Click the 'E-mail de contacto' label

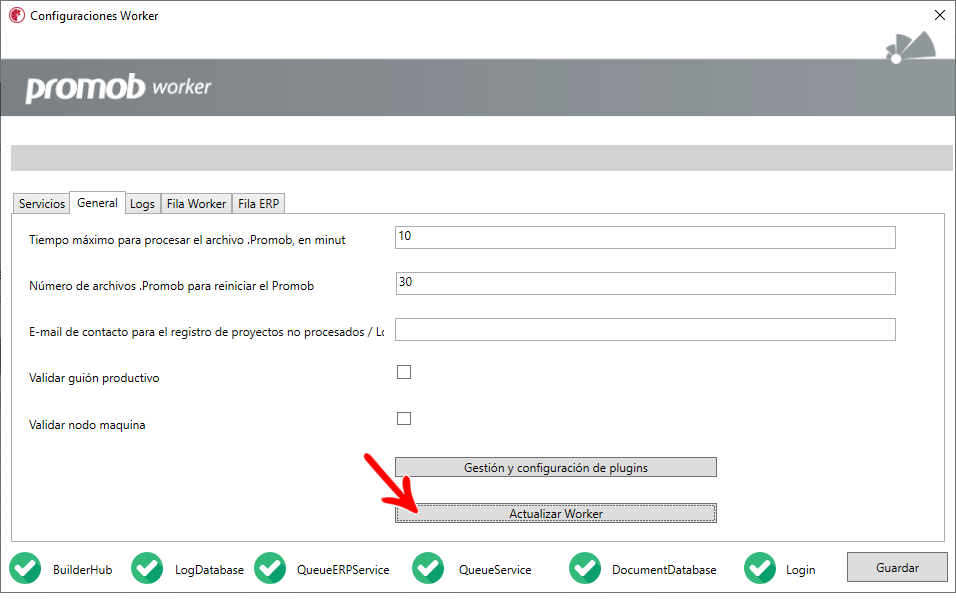pos(206,332)
